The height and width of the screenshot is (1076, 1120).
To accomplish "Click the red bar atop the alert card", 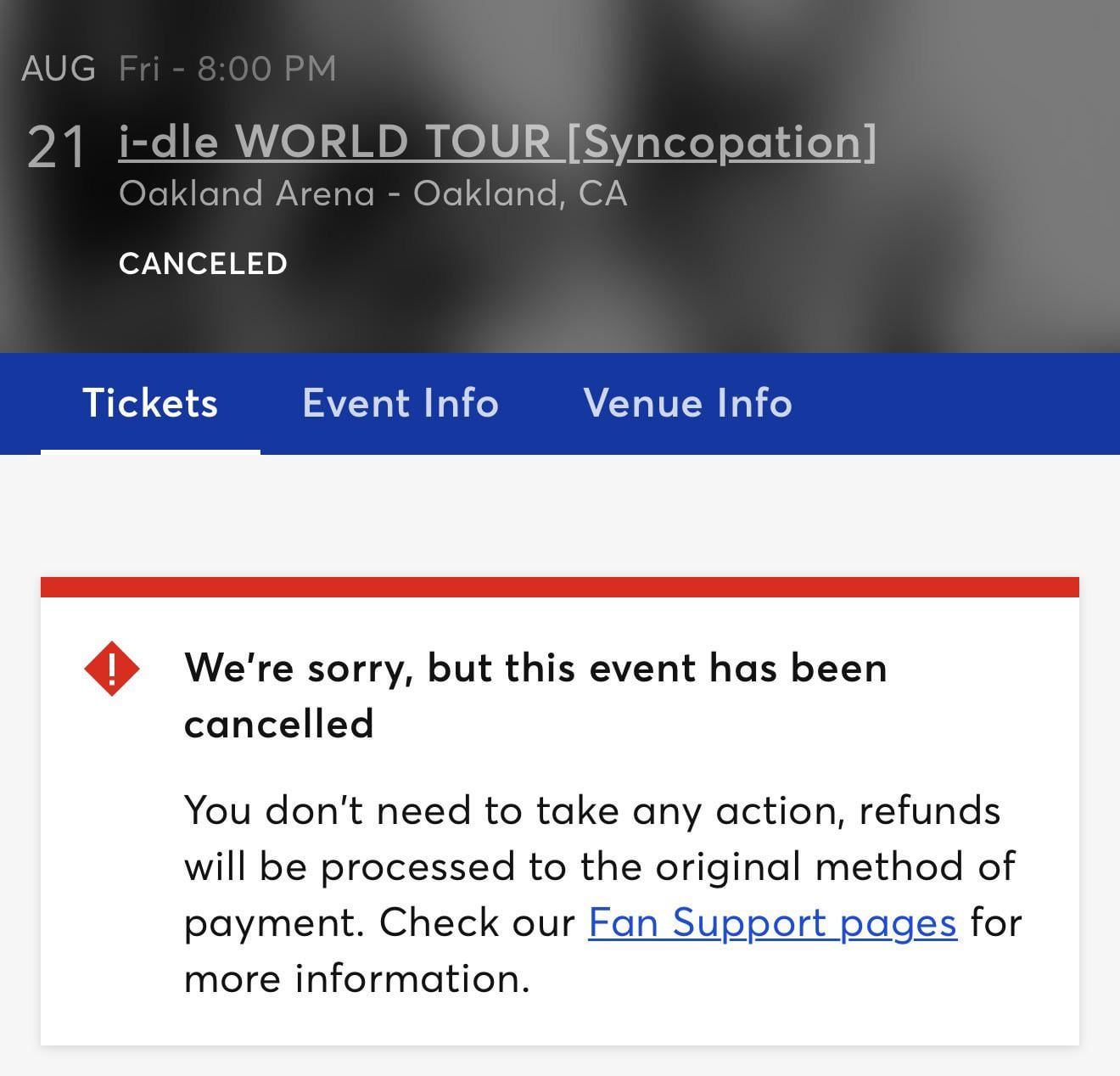I will [560, 586].
